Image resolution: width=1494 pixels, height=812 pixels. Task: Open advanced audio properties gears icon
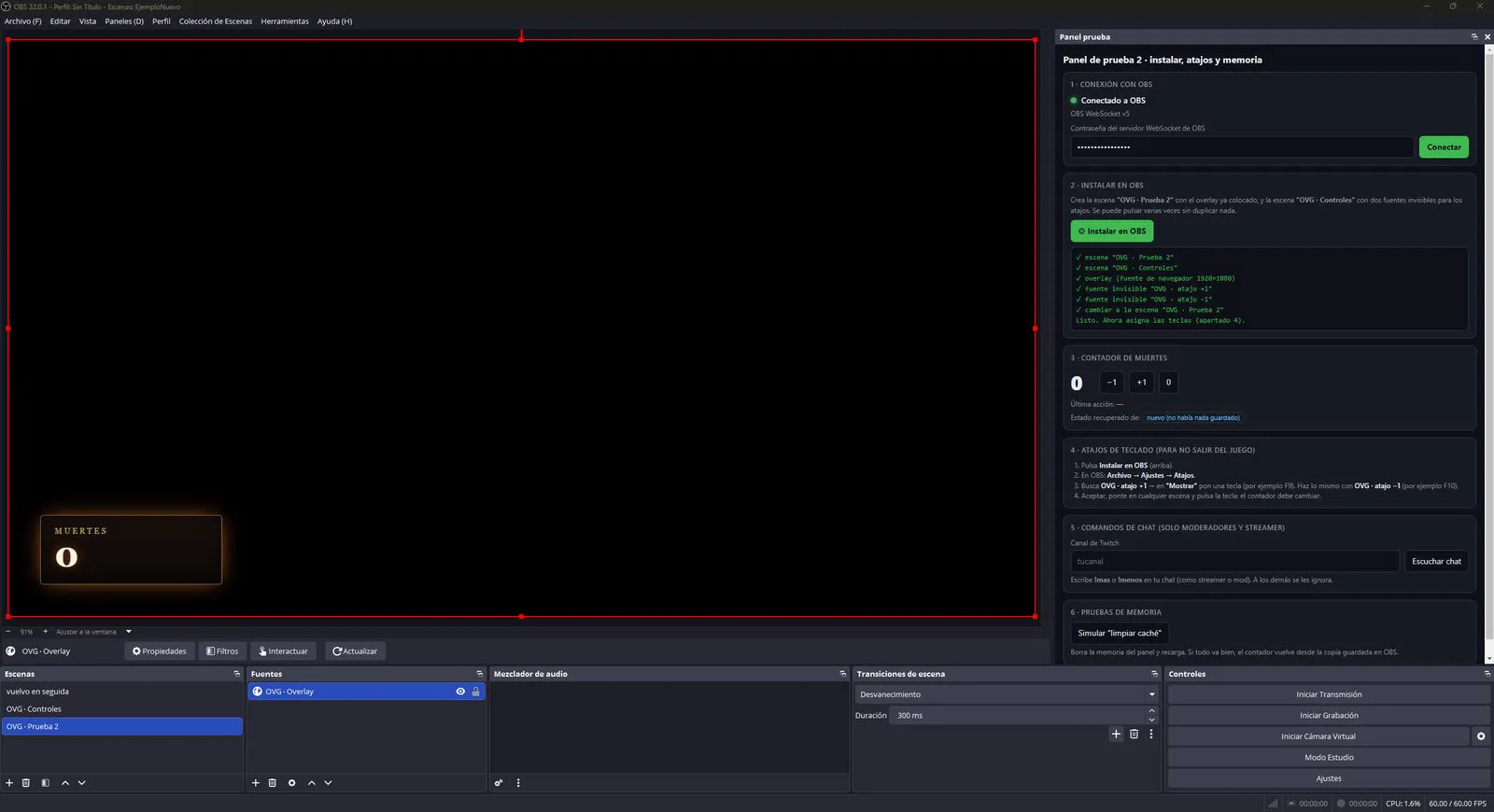point(499,783)
